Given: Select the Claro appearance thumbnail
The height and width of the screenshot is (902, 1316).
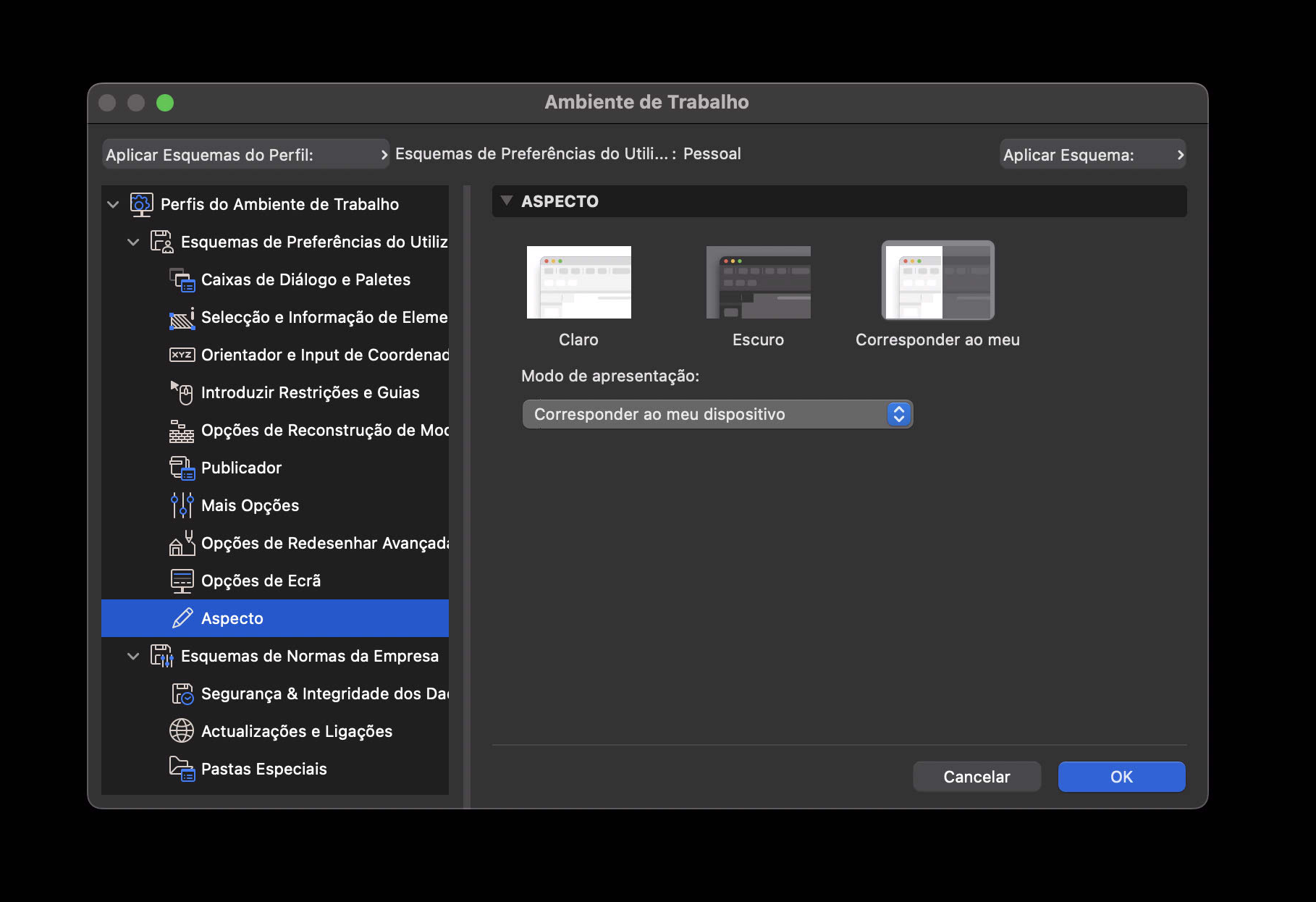Looking at the screenshot, I should pos(579,282).
